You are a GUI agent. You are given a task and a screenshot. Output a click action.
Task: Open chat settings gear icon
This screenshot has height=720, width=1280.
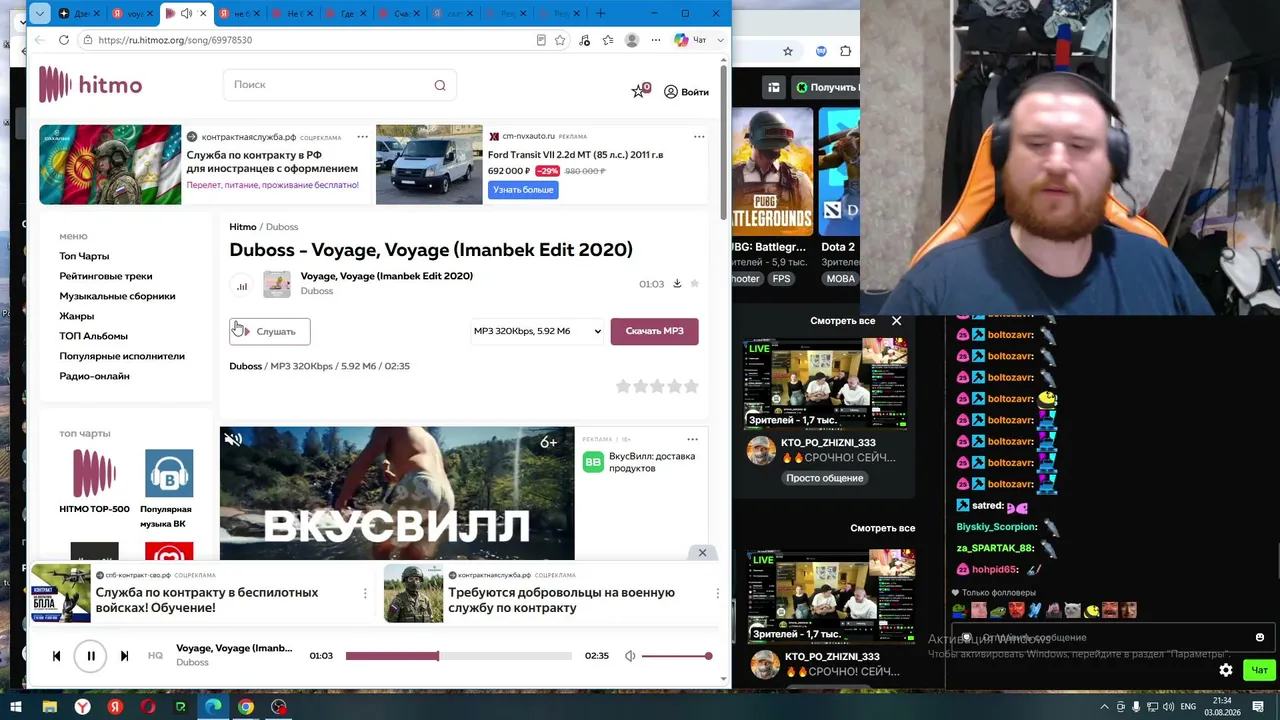point(1226,670)
